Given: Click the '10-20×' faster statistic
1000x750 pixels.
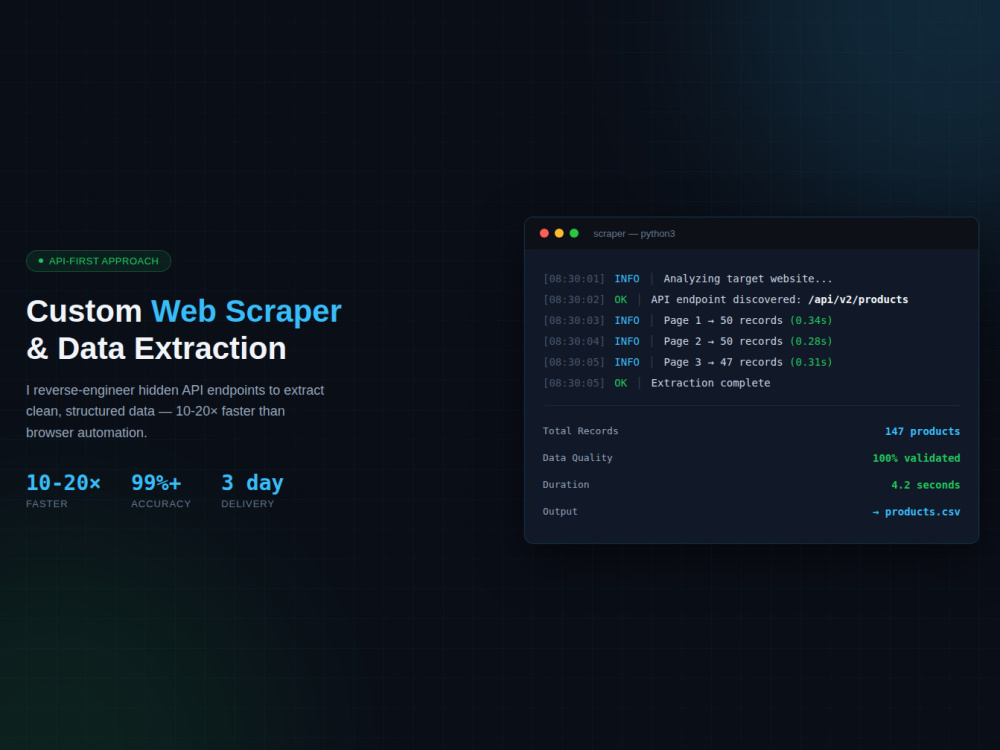Looking at the screenshot, I should coord(63,483).
